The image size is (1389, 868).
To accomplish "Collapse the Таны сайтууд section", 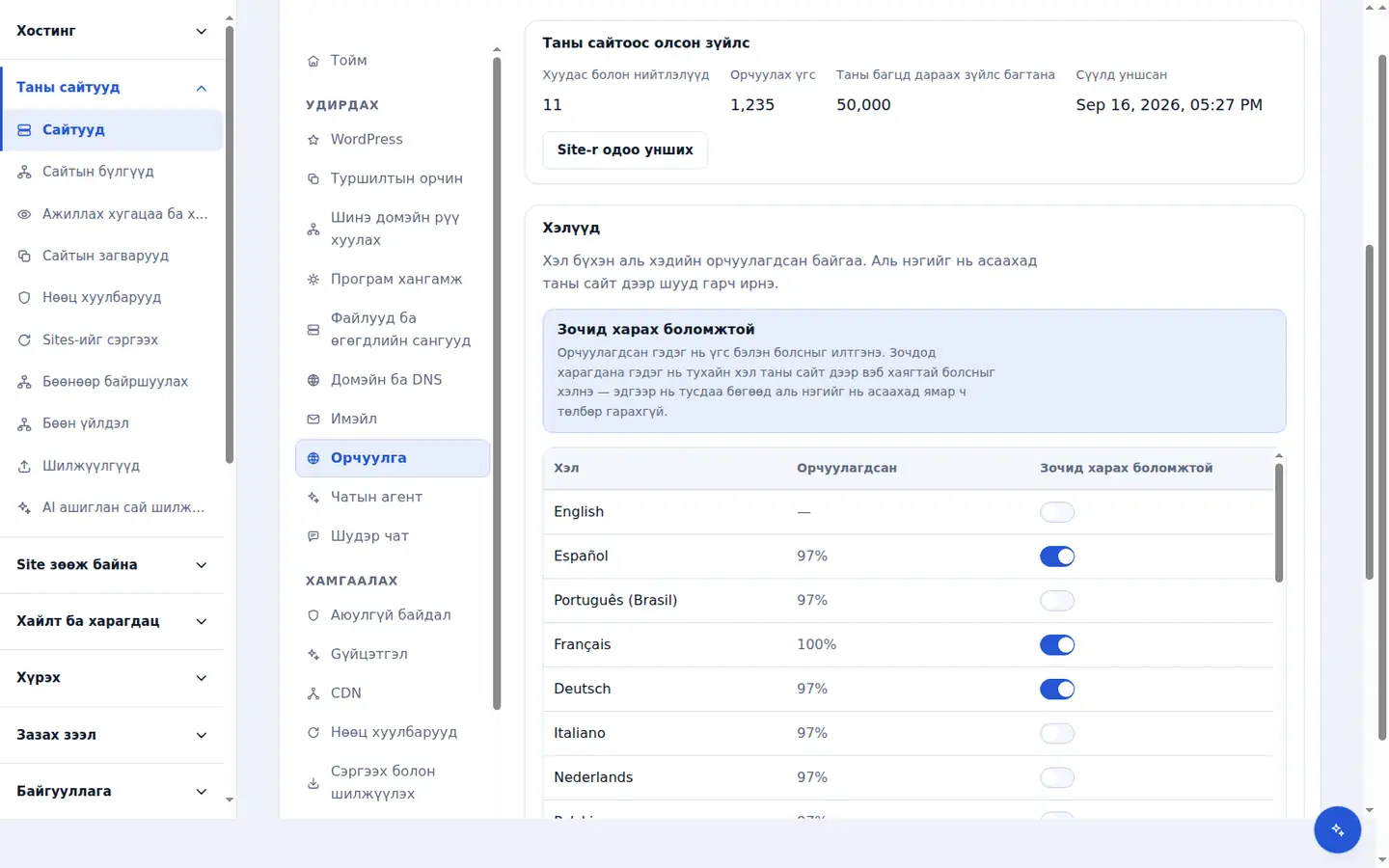I will pos(112,88).
